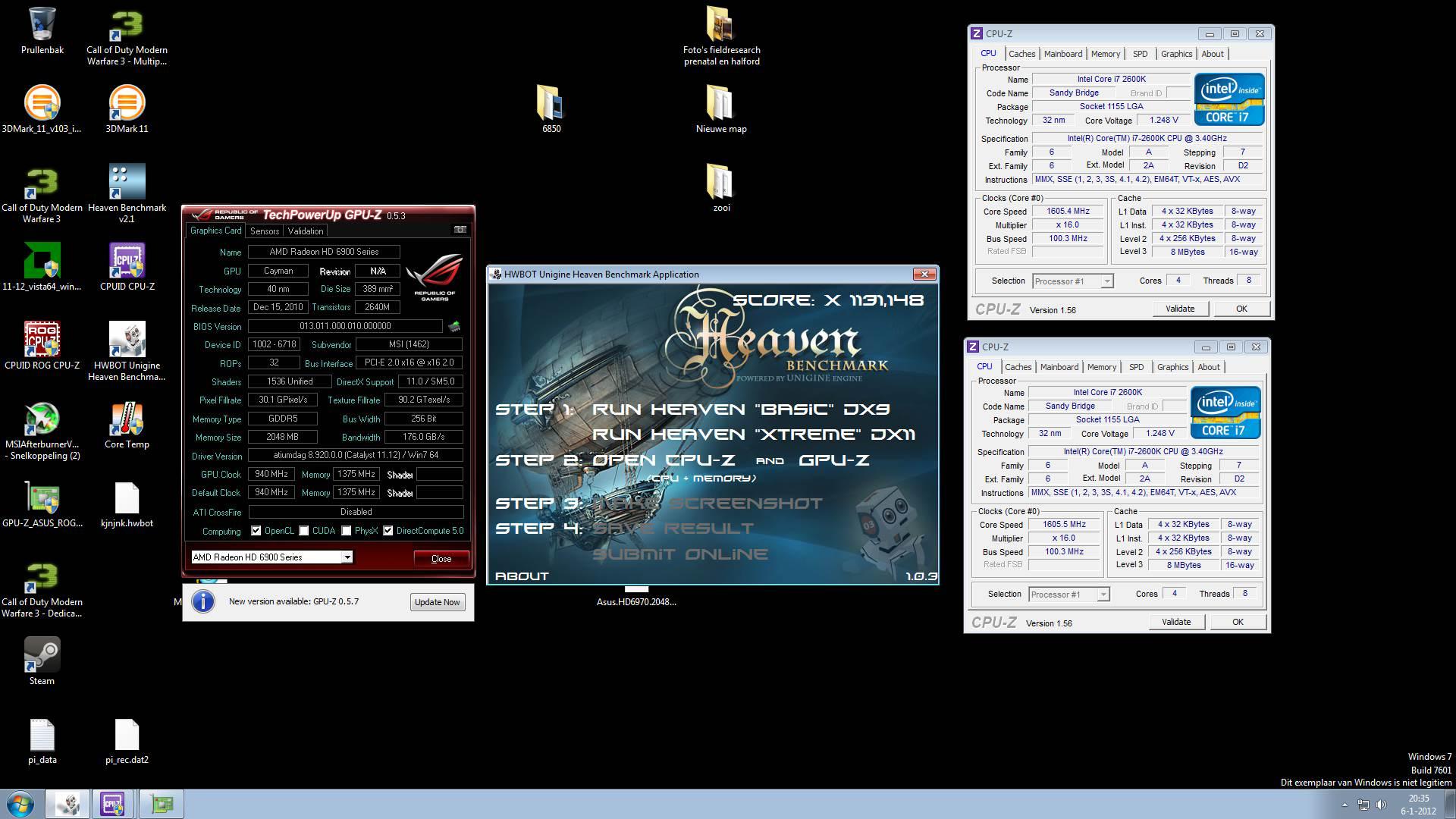The image size is (1456, 819).
Task: Show hidden system tray icons arrow
Action: pyautogui.click(x=1345, y=804)
